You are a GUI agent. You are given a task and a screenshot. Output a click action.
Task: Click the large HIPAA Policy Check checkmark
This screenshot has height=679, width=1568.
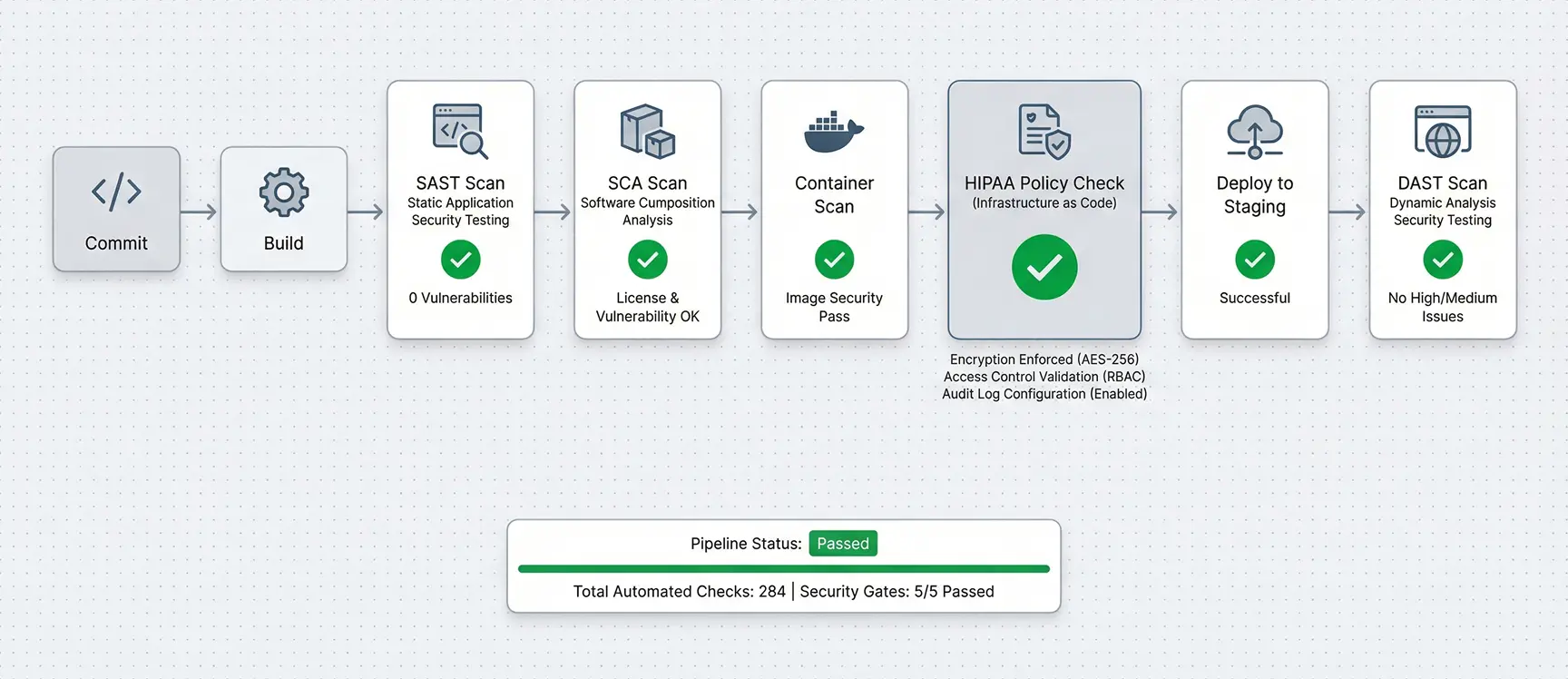coord(1044,267)
